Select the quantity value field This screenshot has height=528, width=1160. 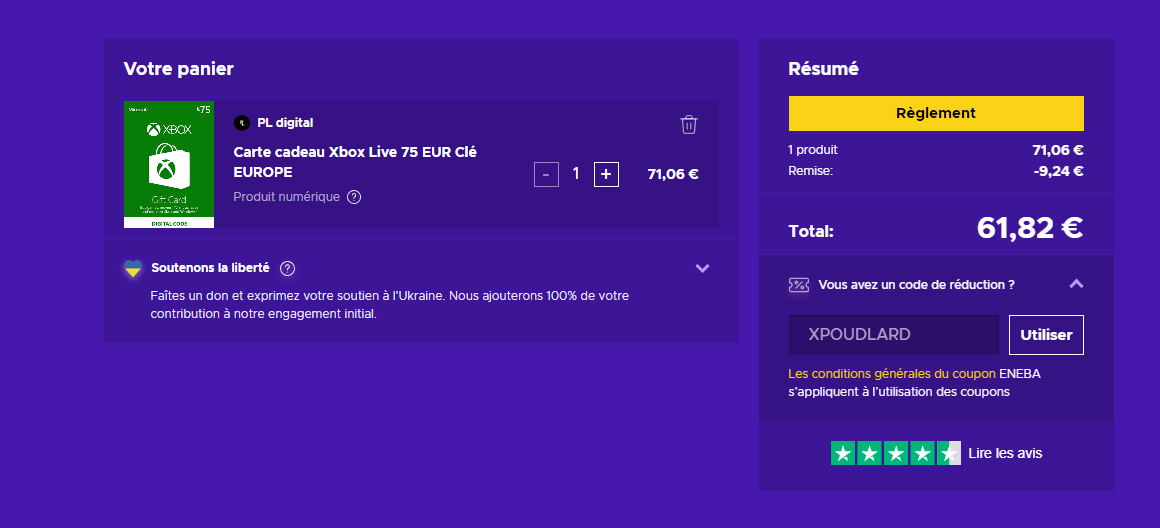click(576, 174)
